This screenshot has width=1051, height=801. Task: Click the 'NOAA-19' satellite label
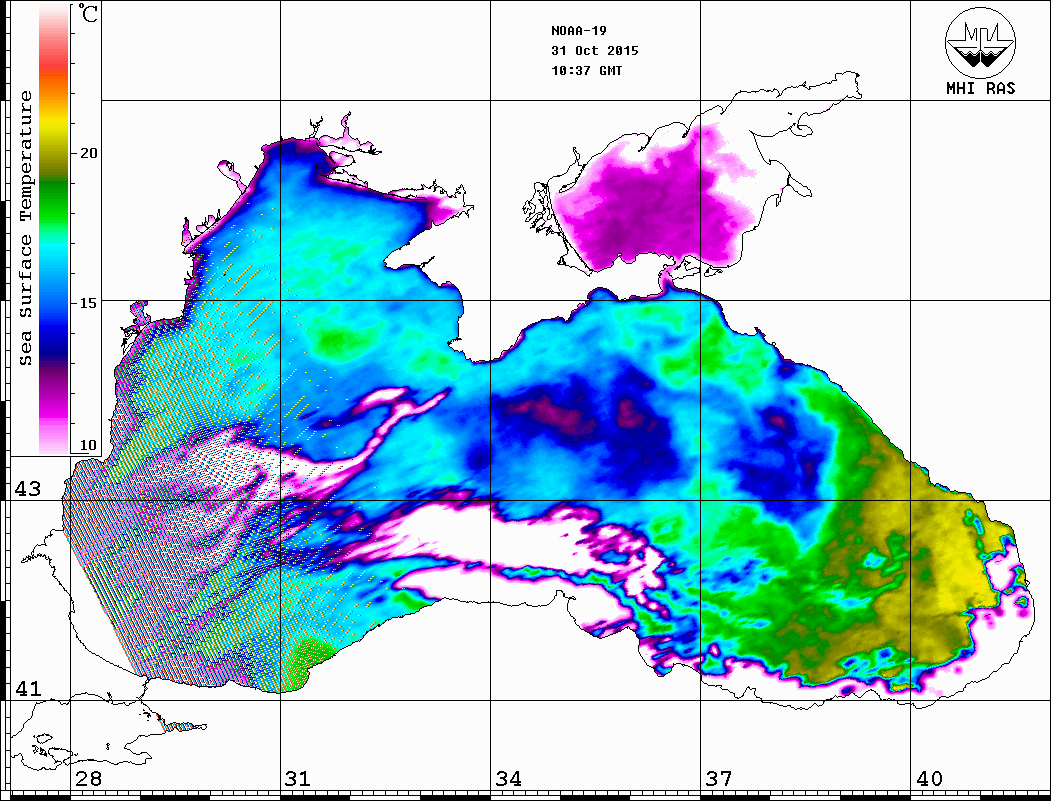coord(579,31)
